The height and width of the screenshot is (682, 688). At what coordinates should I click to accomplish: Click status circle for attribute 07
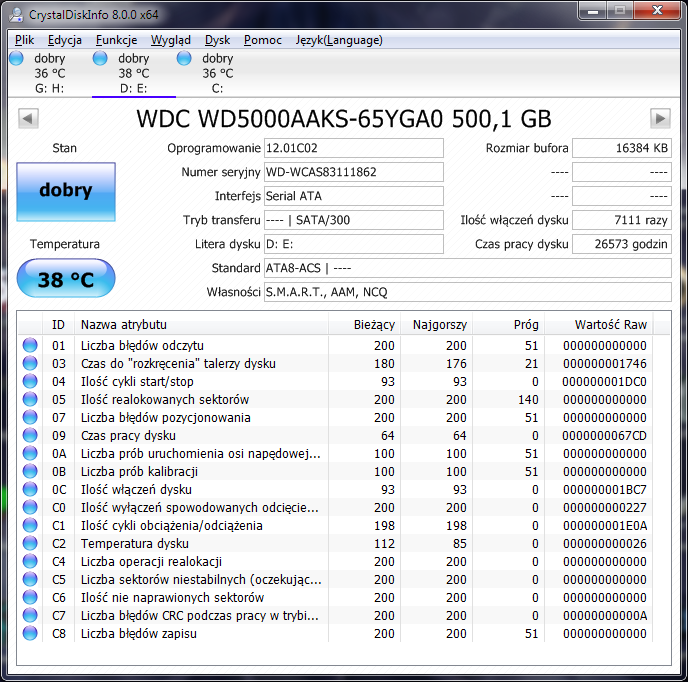point(30,417)
